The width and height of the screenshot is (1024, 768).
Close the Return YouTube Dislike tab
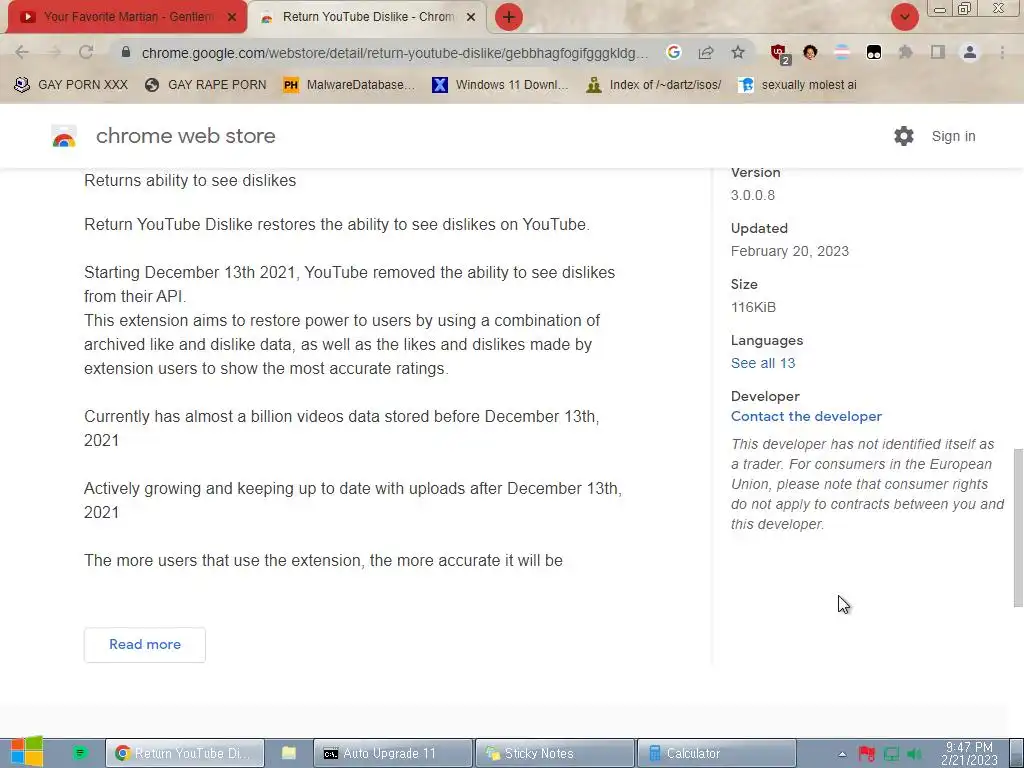point(471,18)
